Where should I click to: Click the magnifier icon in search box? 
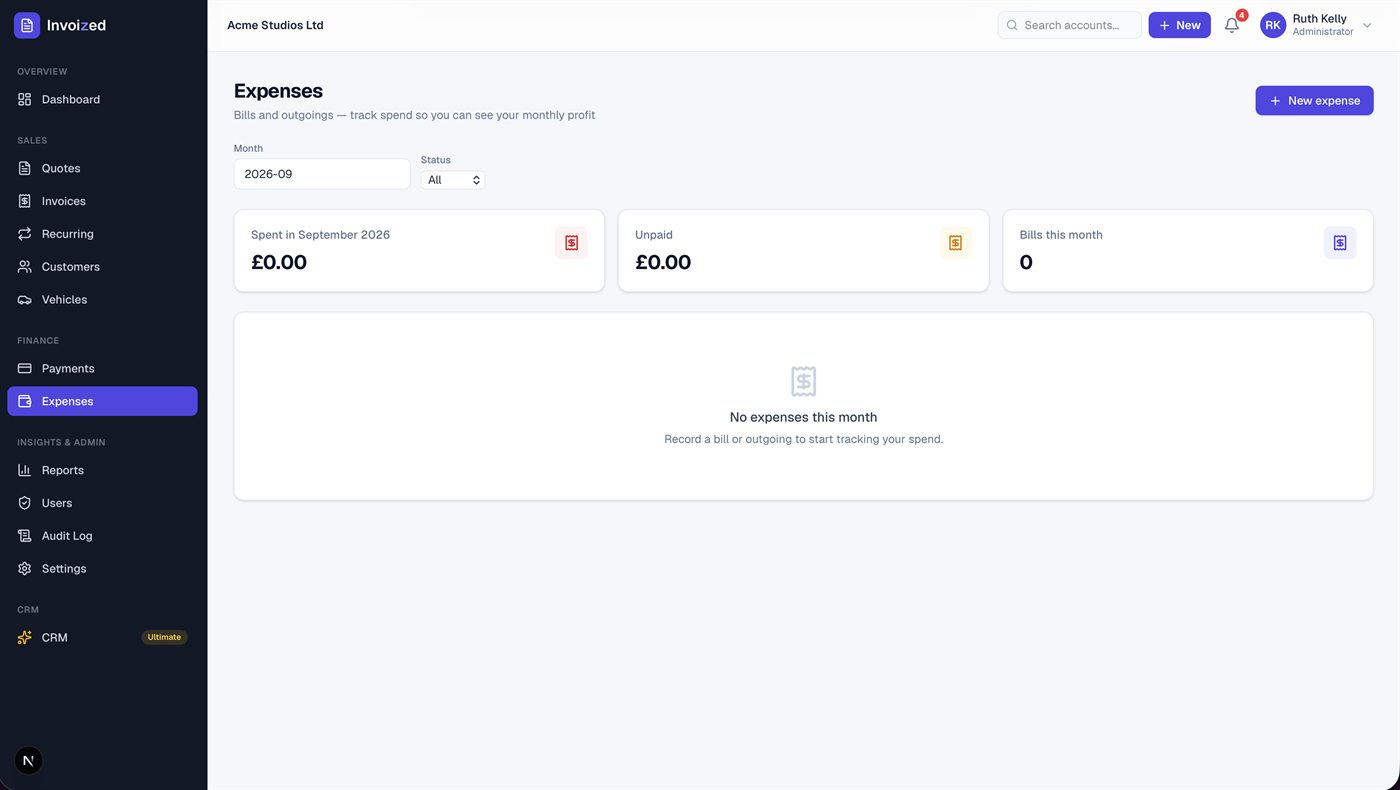(1012, 25)
